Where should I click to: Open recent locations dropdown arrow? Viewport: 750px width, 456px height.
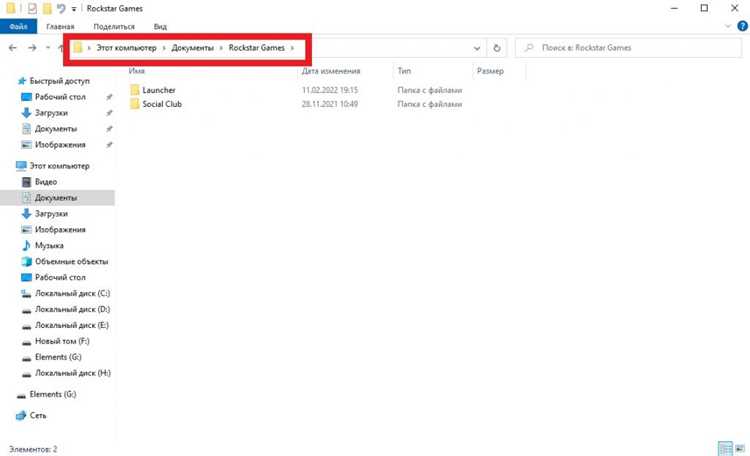tap(48, 48)
